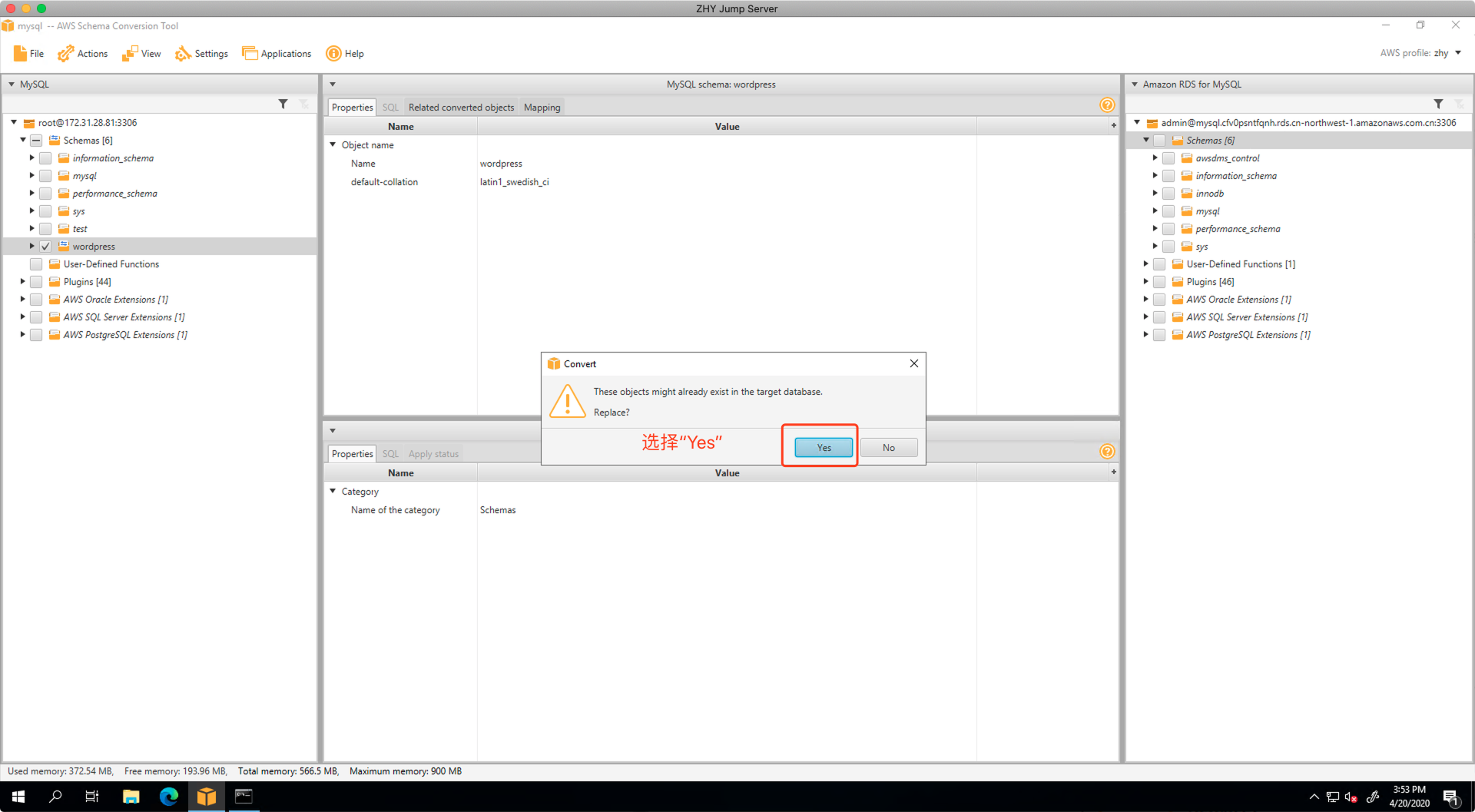Open File Explorer from the taskbar
Viewport: 1475px width, 812px height.
(x=131, y=797)
